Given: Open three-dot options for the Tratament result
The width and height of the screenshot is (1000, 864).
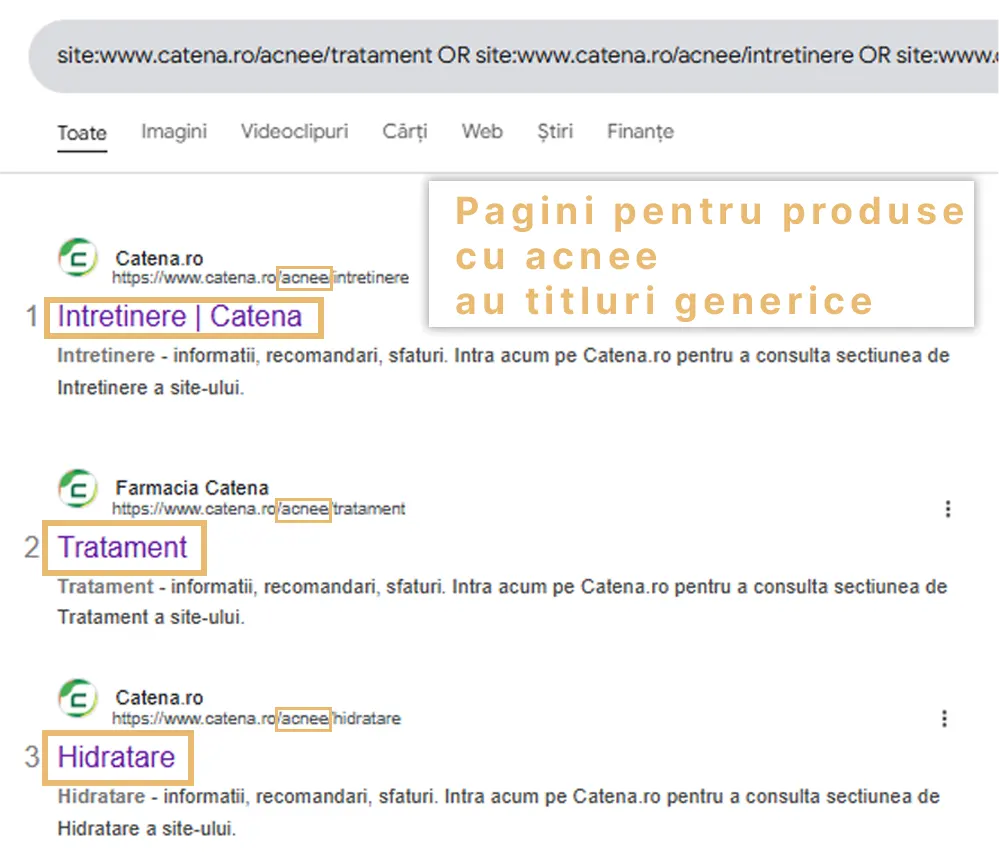Looking at the screenshot, I should 947,509.
